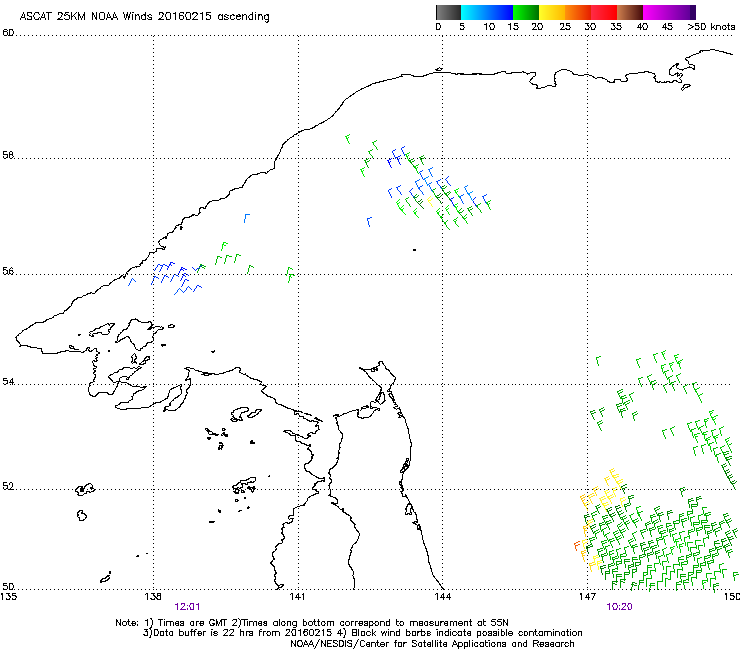Screen dimensions: 740x650
Task: Click the gray 0-5 knots legend segment
Action: pos(448,12)
